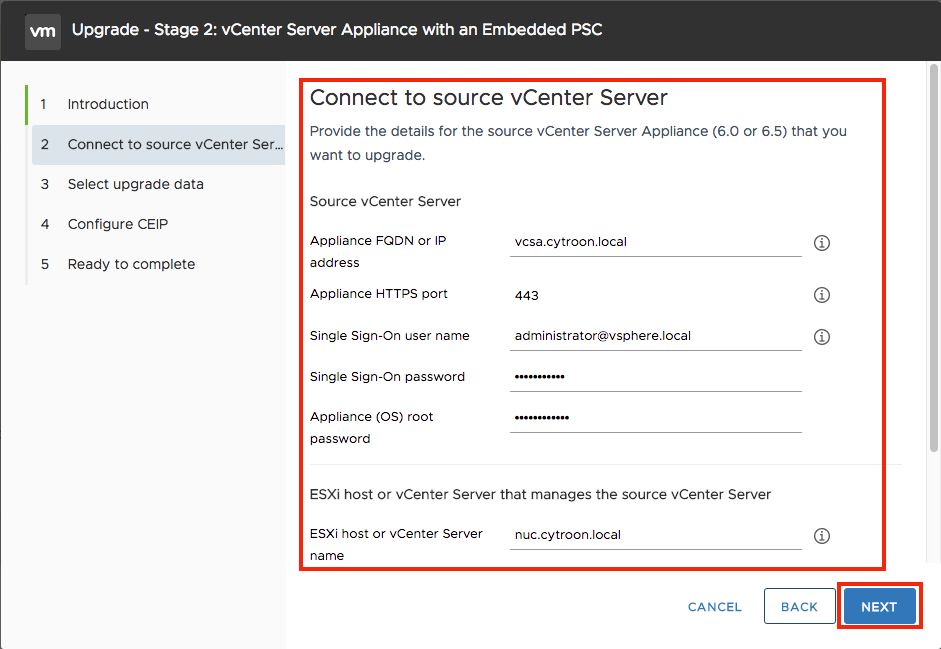The height and width of the screenshot is (649, 941).
Task: Select step 2 Connect to source vCenter Server
Action: point(158,145)
